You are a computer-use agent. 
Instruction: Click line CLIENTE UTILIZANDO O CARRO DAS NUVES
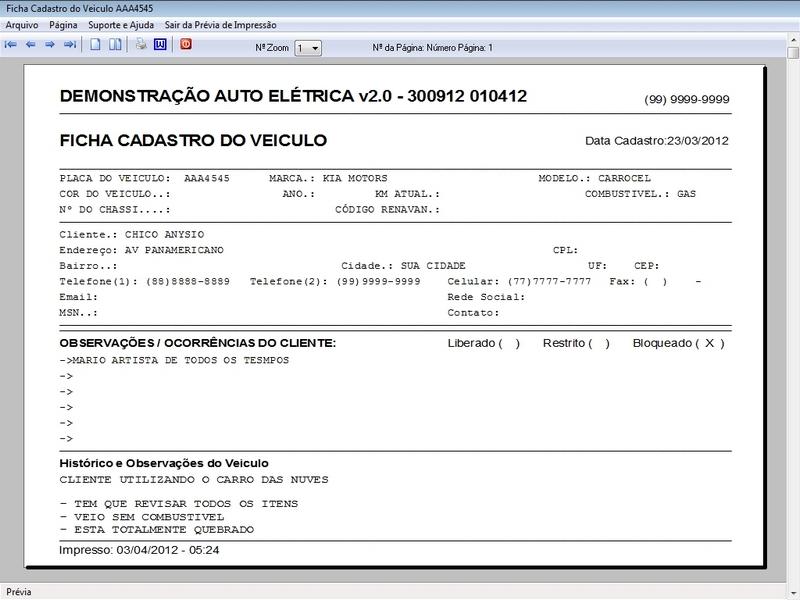(x=194, y=480)
